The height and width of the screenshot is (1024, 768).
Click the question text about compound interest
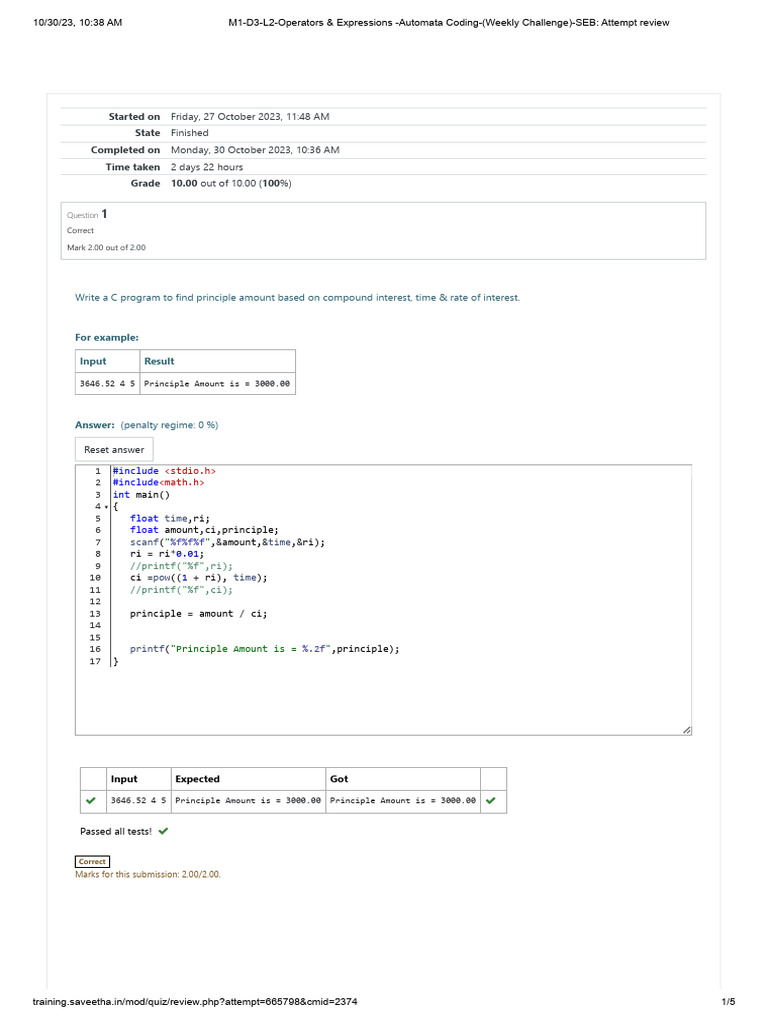point(297,298)
